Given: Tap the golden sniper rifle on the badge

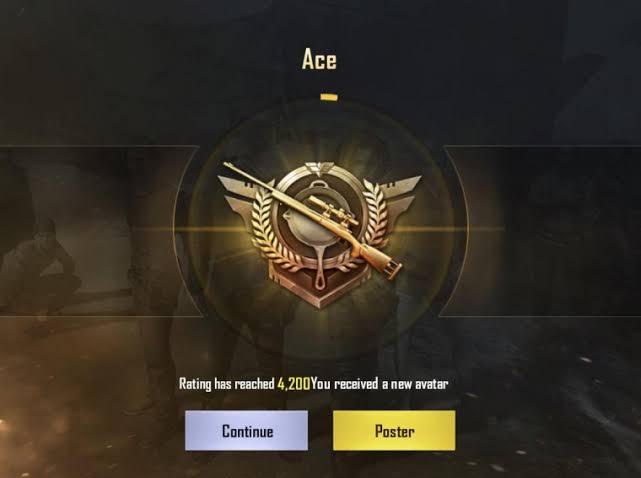Looking at the screenshot, I should (313, 221).
